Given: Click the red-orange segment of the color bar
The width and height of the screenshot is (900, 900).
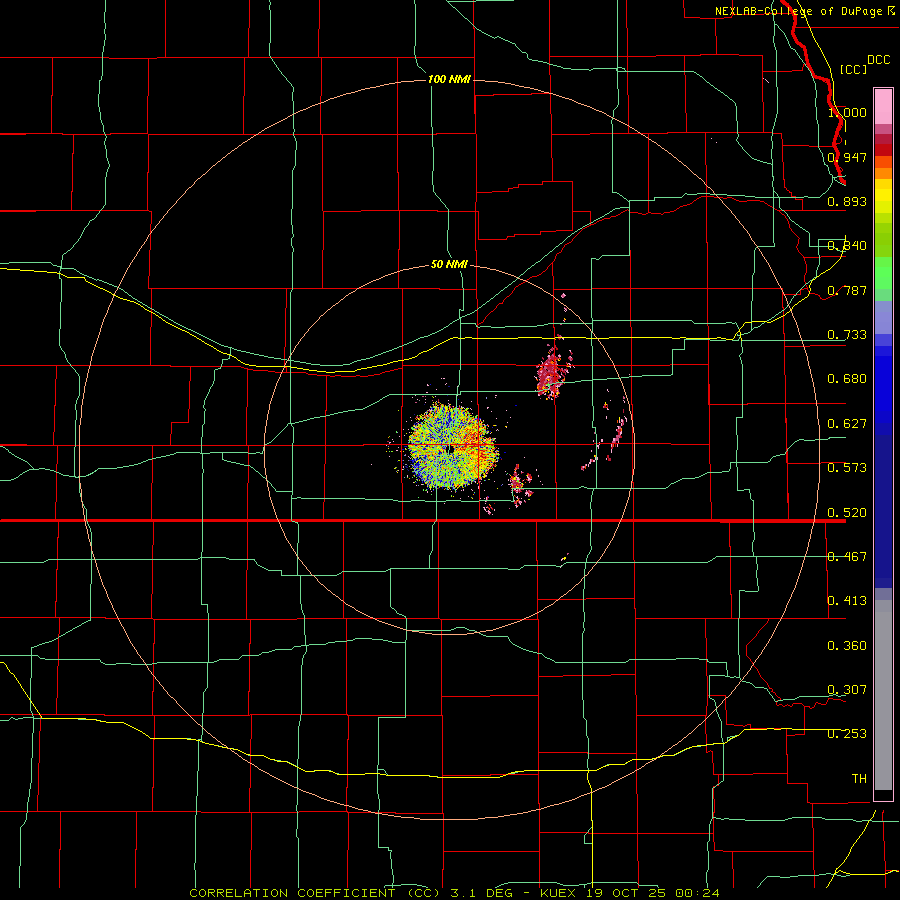Looking at the screenshot, I should 883,161.
